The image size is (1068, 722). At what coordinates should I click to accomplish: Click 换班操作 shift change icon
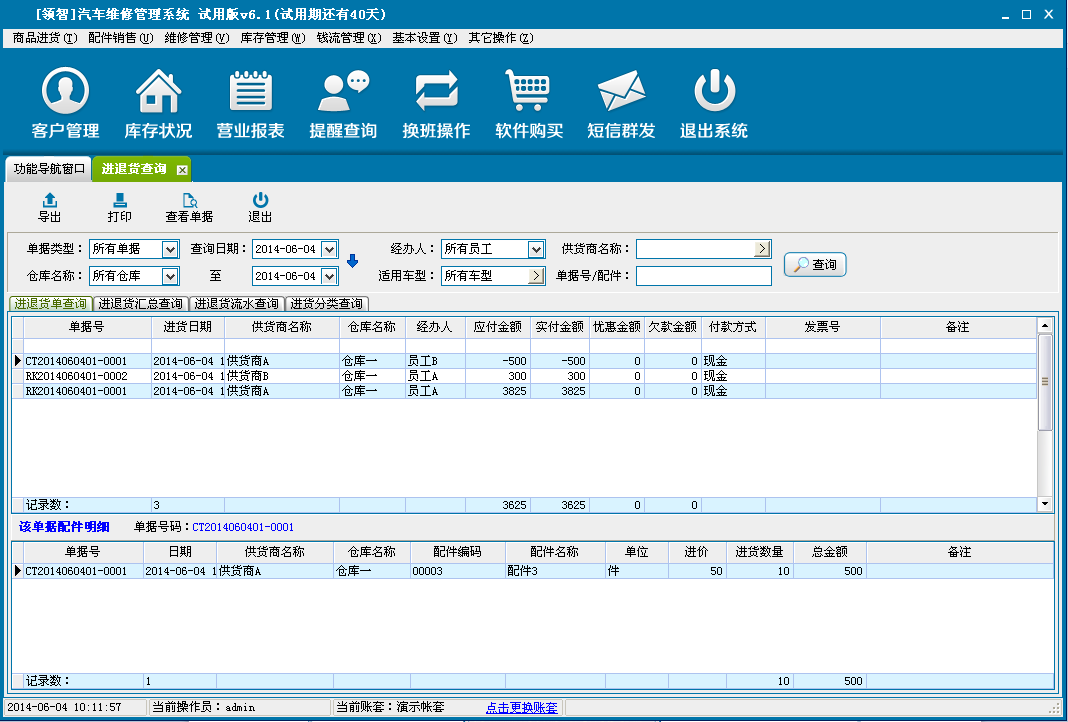click(436, 92)
